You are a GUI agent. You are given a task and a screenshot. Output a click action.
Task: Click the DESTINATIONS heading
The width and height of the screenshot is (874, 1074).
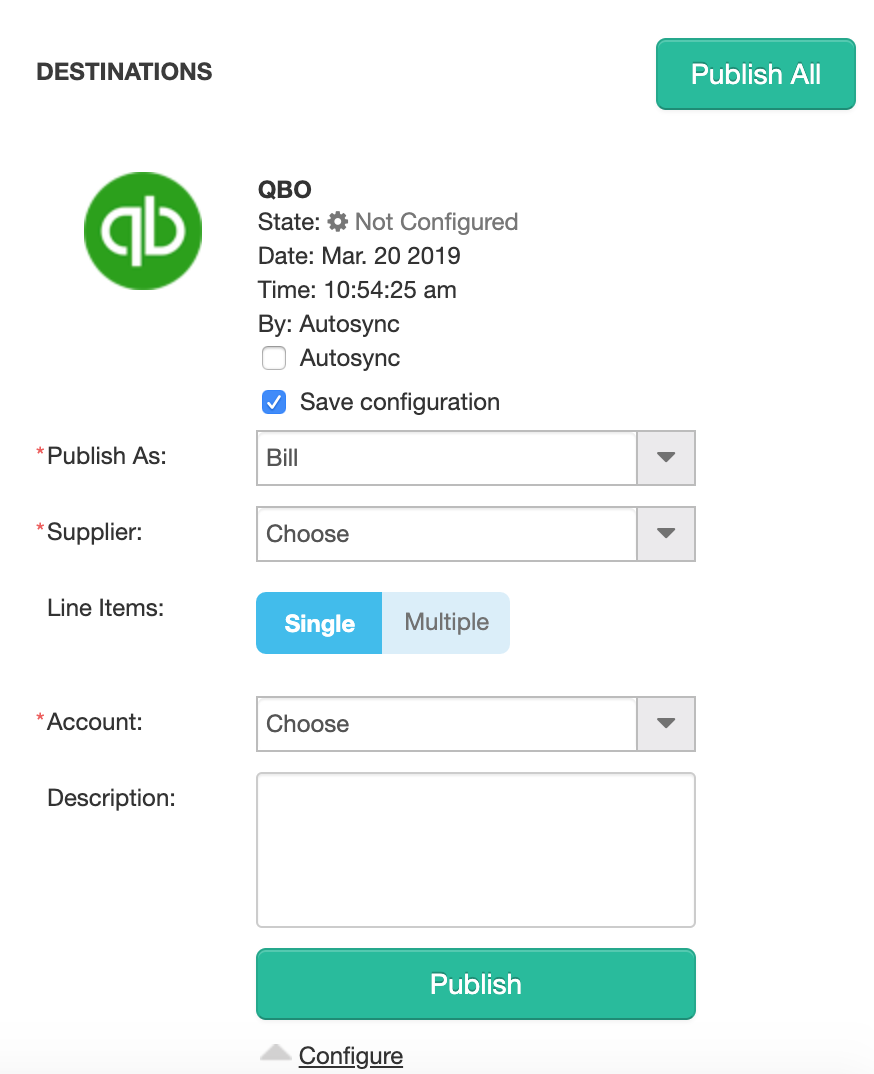point(124,72)
